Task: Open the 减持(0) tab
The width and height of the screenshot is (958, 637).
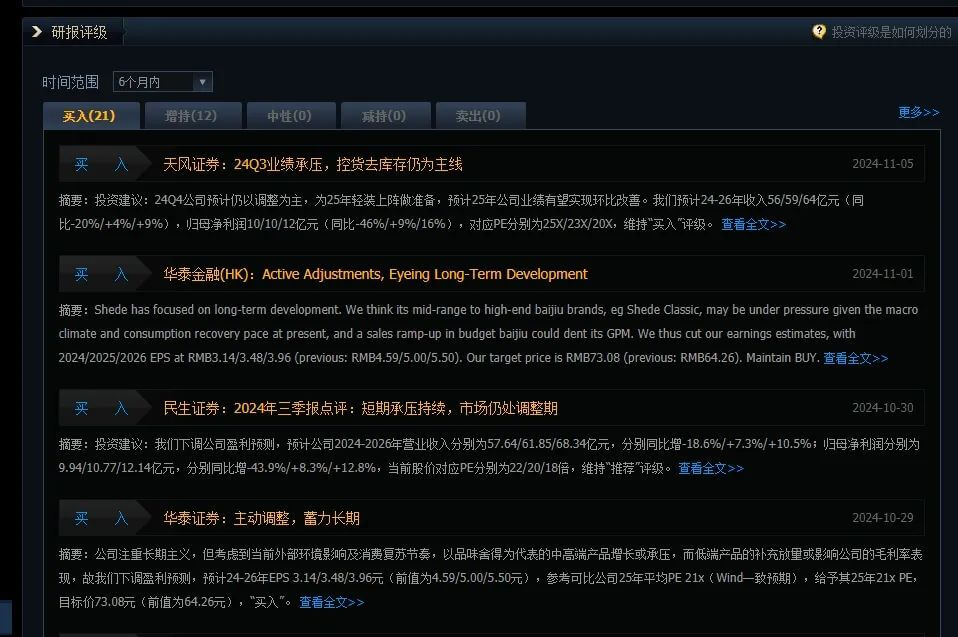Action: click(385, 116)
